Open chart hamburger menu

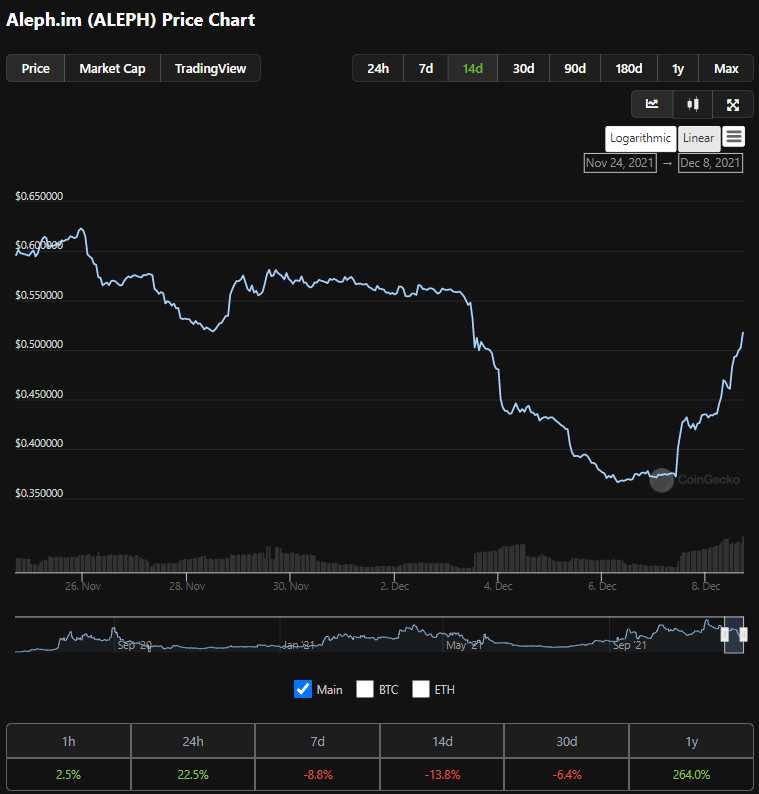click(x=734, y=137)
